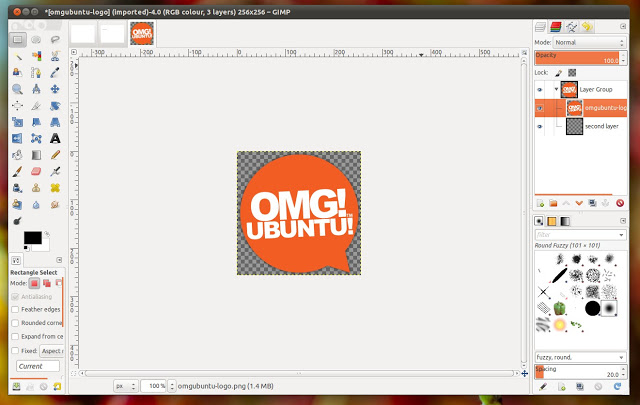640x405 pixels.
Task: Collapse the Layer Group tree arrow
Action: [556, 89]
